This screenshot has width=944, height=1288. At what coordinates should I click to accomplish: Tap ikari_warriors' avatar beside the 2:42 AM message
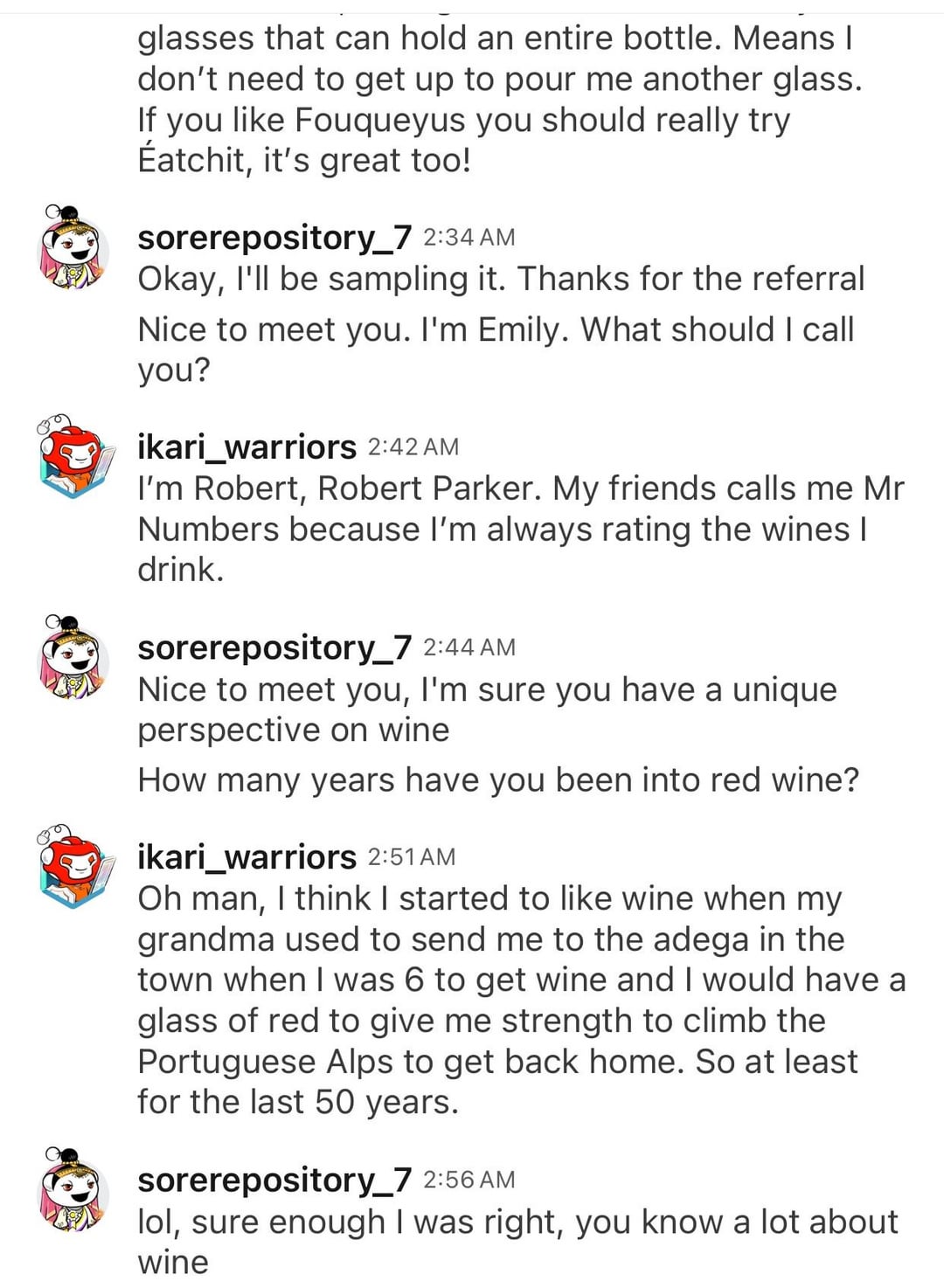[x=77, y=456]
